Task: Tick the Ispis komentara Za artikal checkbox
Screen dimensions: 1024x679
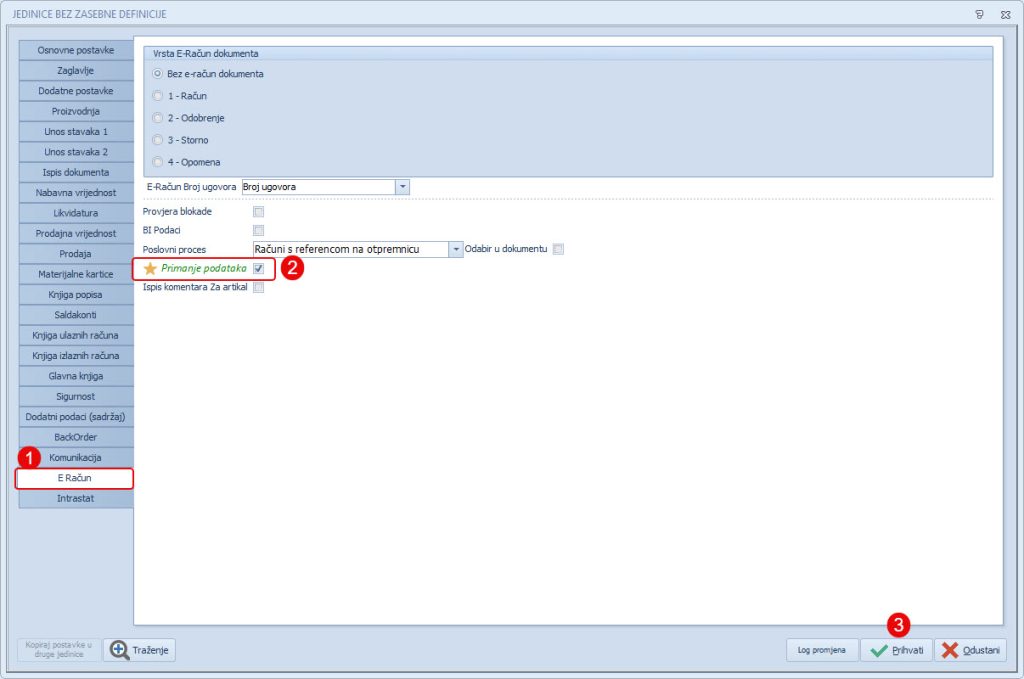Action: [258, 288]
